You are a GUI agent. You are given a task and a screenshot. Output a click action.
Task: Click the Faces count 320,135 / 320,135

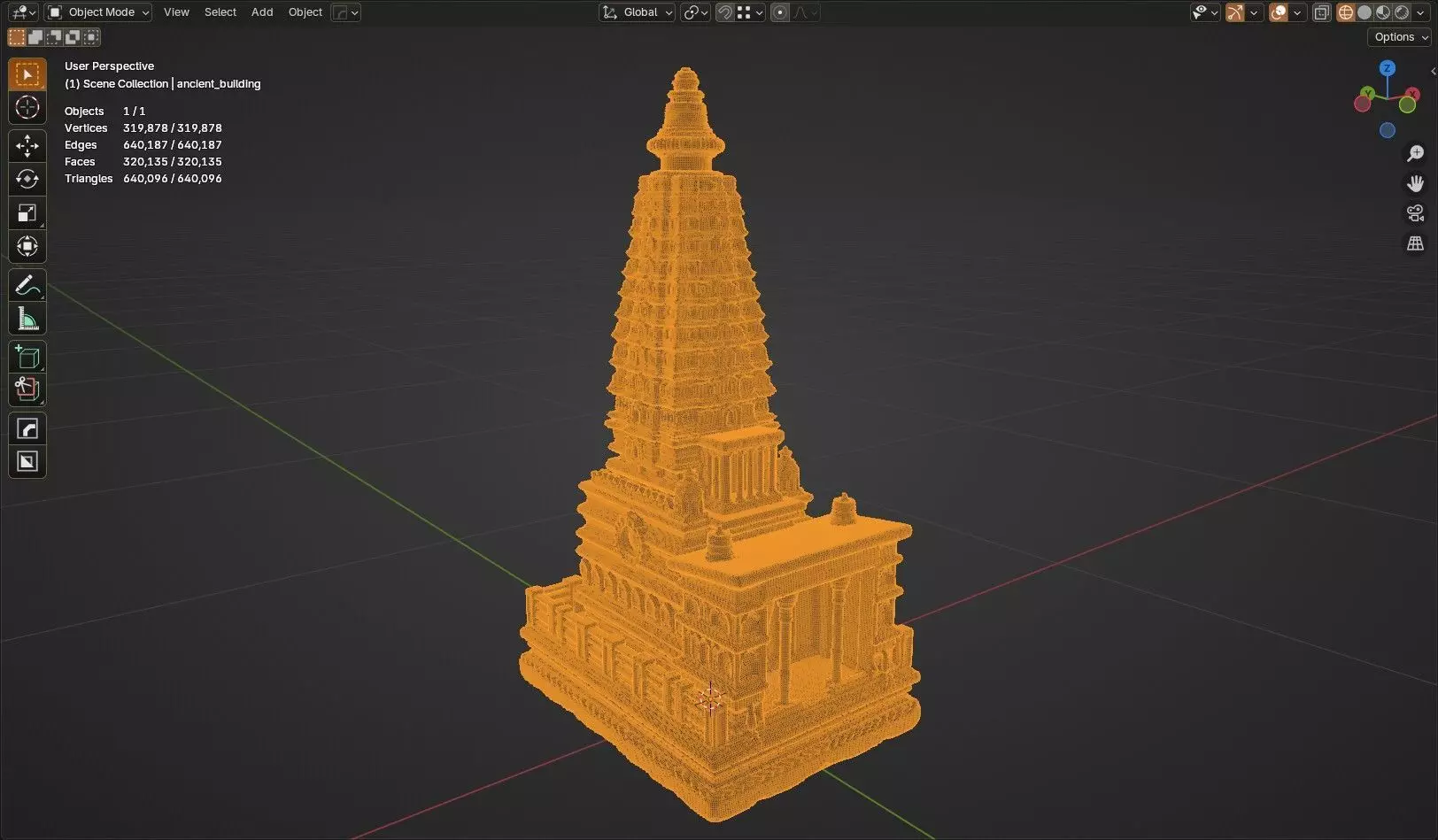click(173, 162)
